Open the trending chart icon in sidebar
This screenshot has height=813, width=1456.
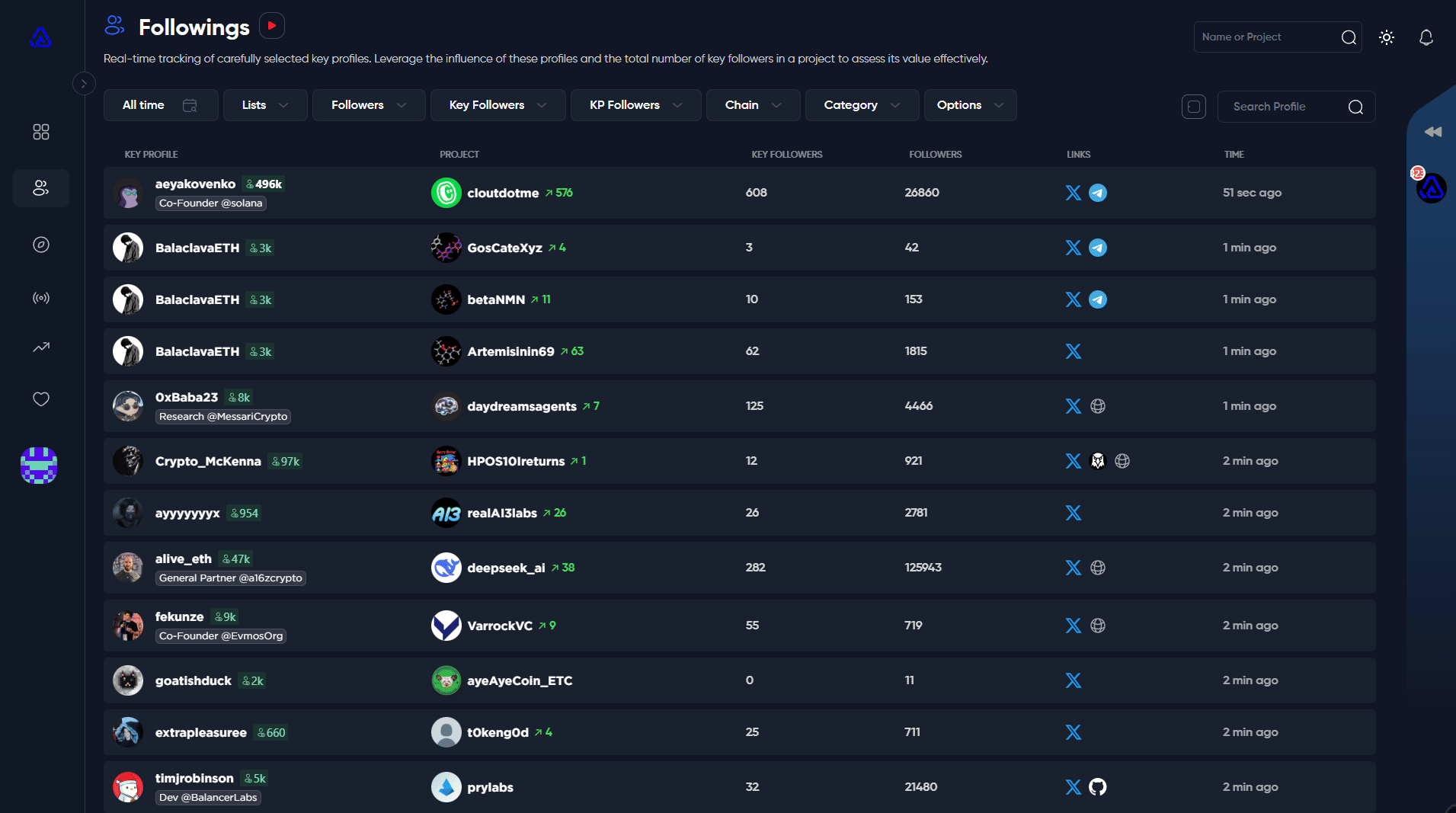pos(41,347)
